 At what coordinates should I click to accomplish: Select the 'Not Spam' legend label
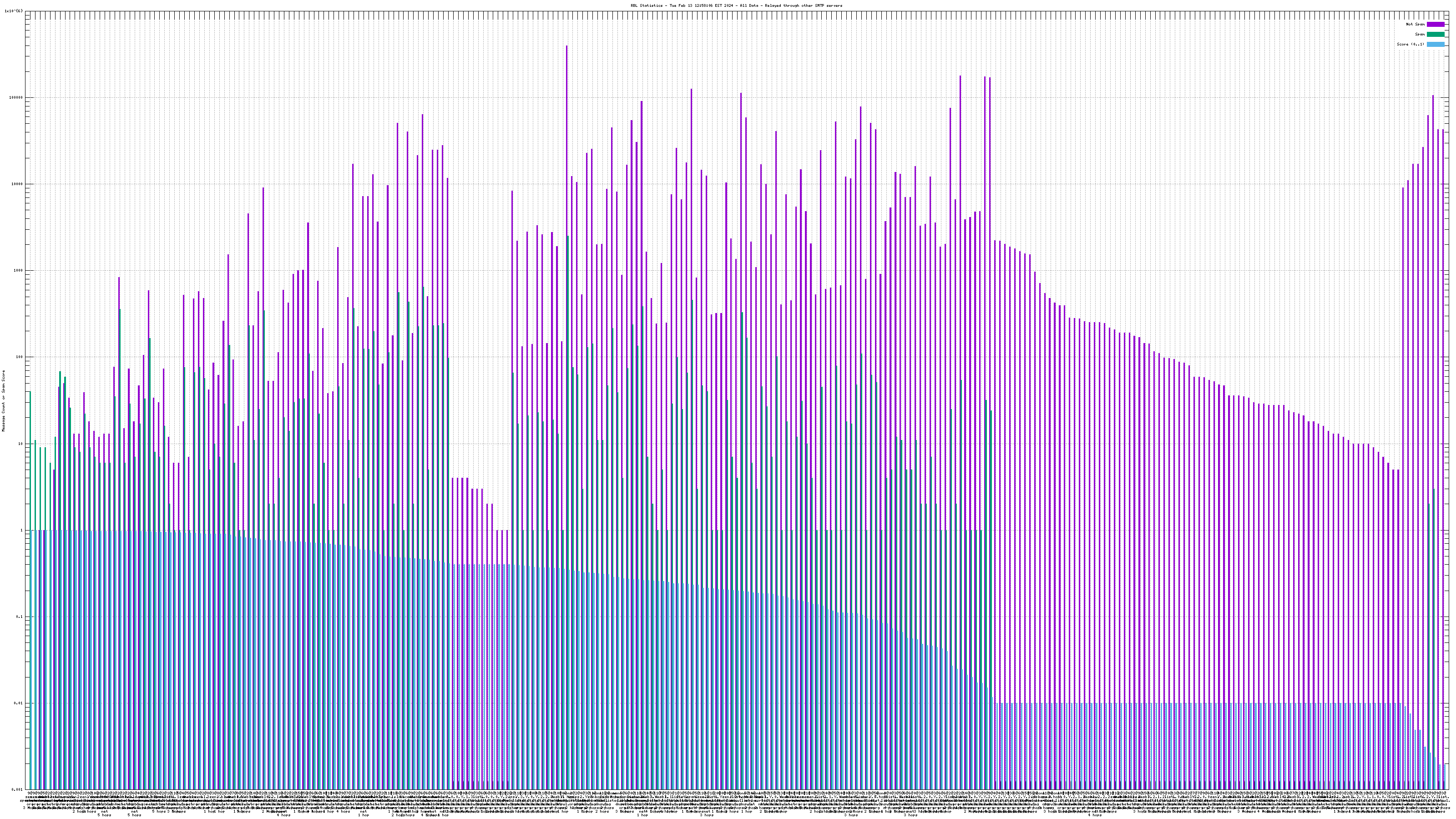(1416, 24)
